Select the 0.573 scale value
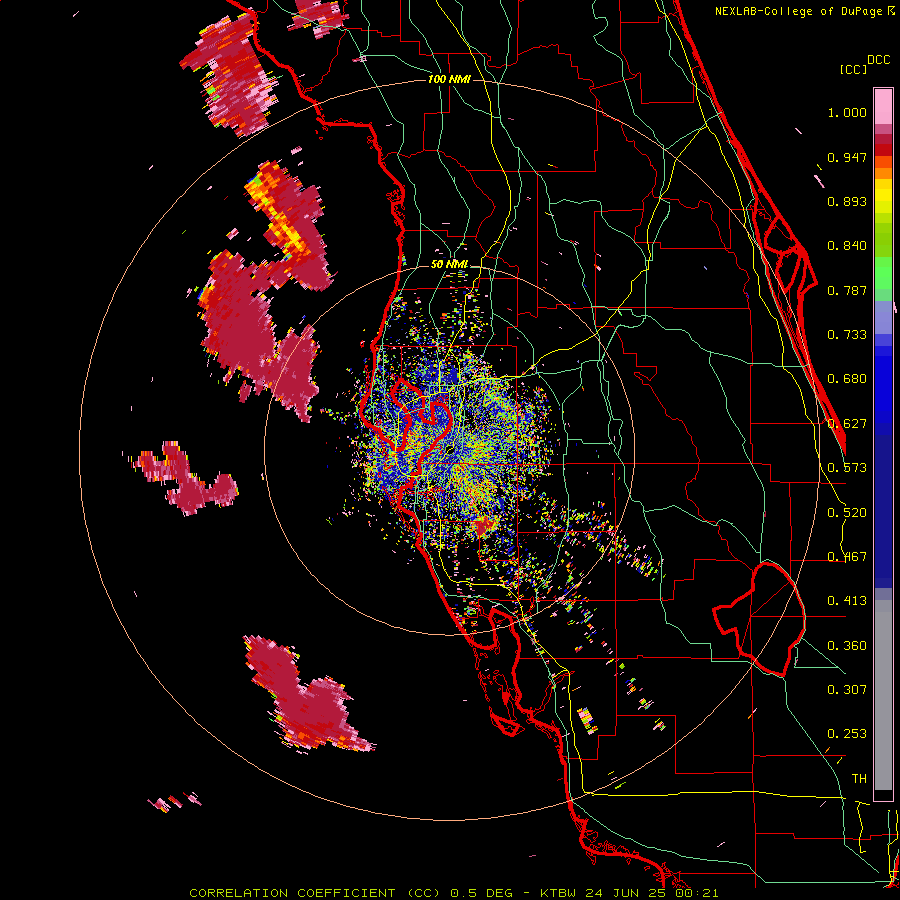This screenshot has width=900, height=900. pos(847,468)
